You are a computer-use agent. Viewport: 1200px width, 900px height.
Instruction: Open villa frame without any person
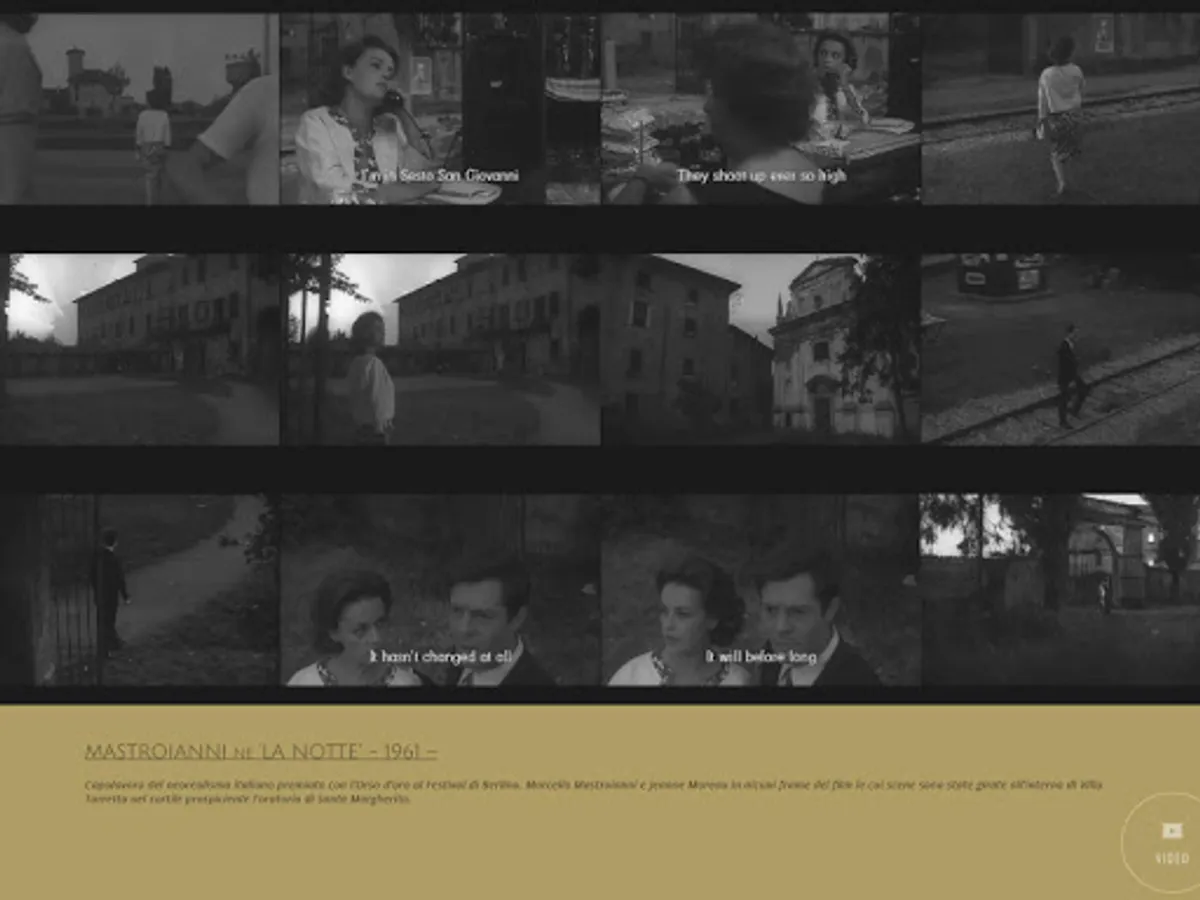(139, 349)
